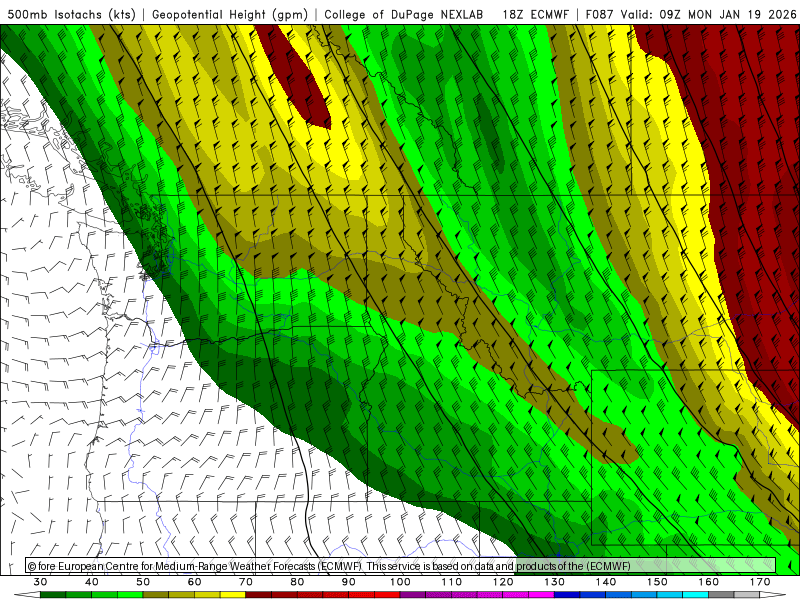Click the '160' label on color scale

708,582
